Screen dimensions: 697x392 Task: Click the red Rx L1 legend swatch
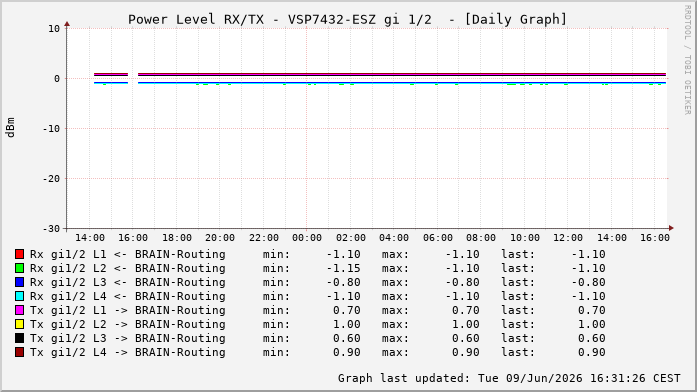[19, 254]
